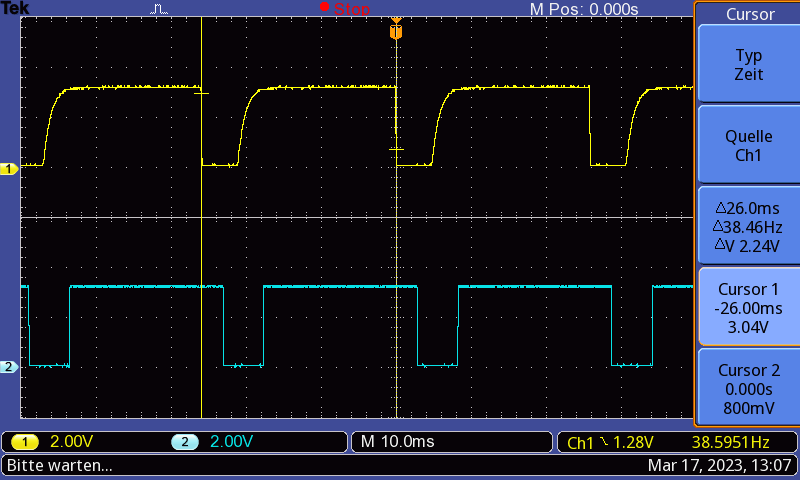Click the Bitte warten... status message
Screen dimensions: 800x480
pyautogui.click(x=59, y=465)
